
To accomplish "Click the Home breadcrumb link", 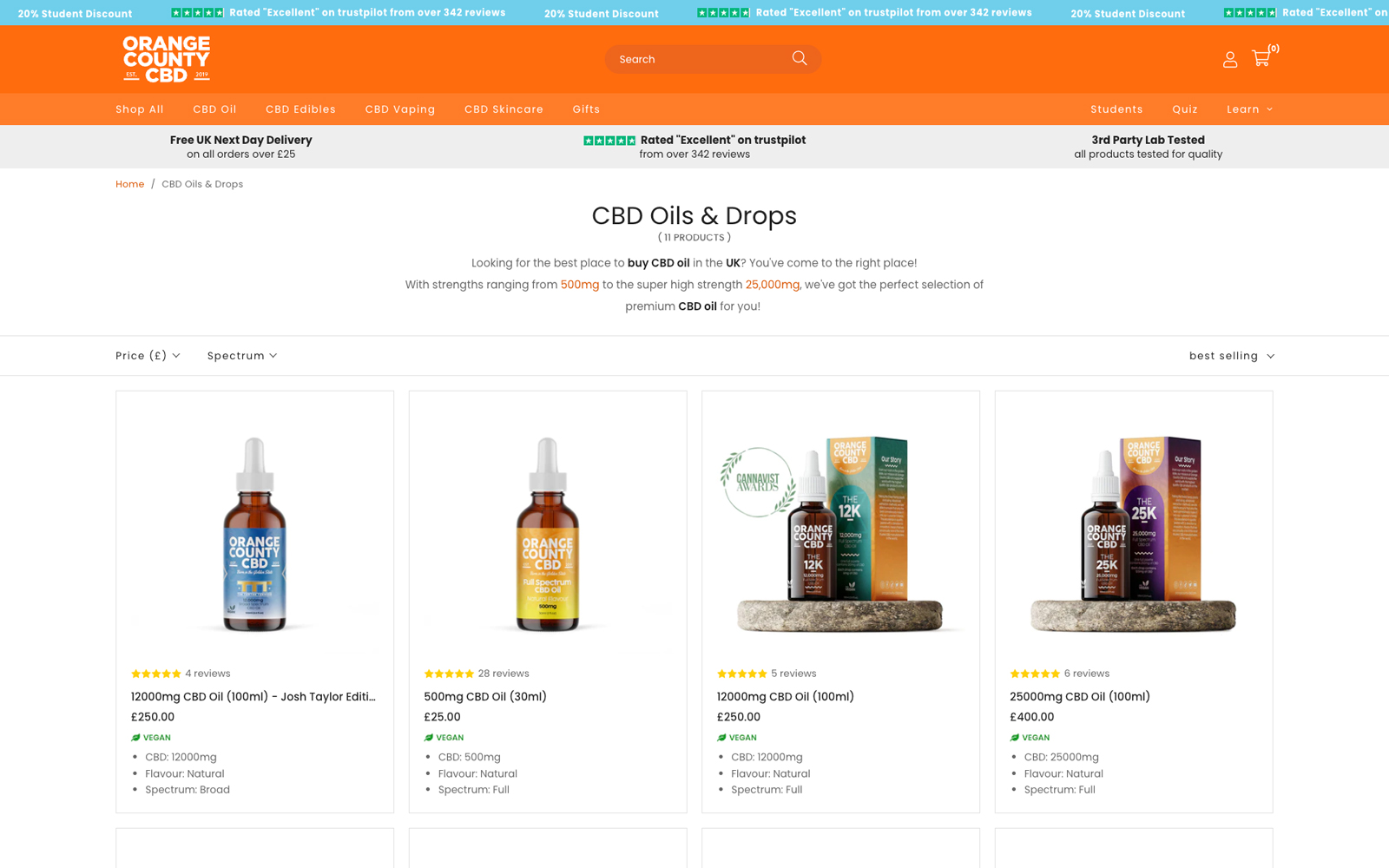I will (129, 184).
